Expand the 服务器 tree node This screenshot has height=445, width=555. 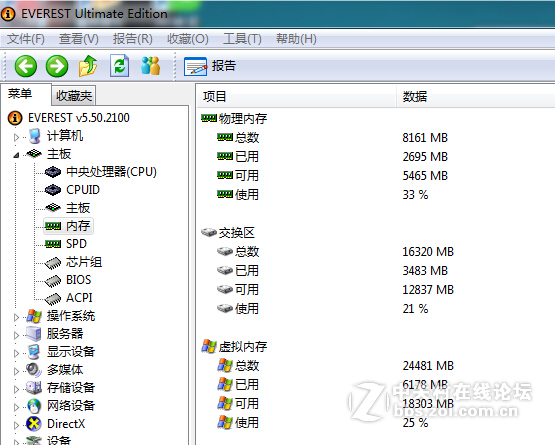coord(16,335)
